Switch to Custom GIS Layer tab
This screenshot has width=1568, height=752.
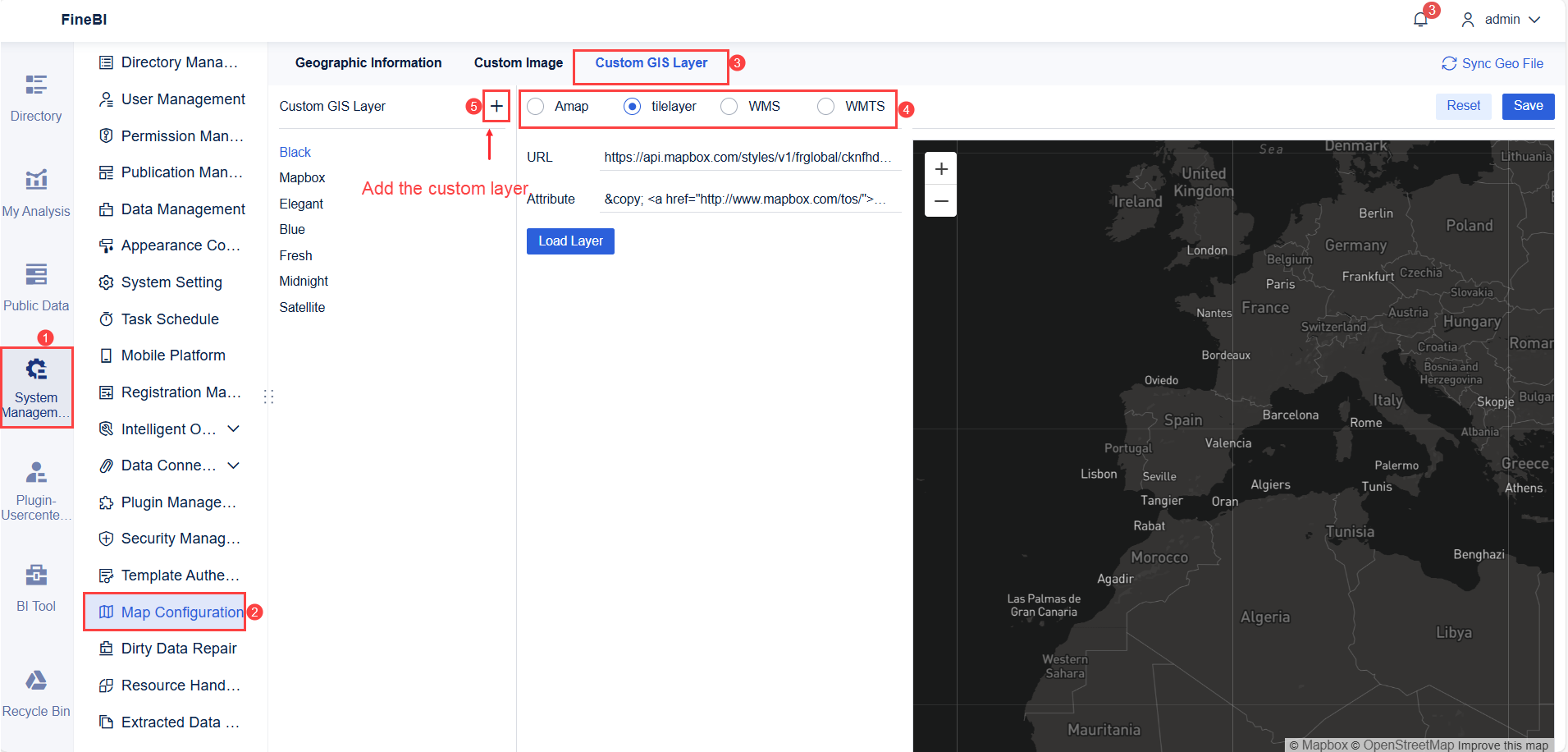coord(651,62)
